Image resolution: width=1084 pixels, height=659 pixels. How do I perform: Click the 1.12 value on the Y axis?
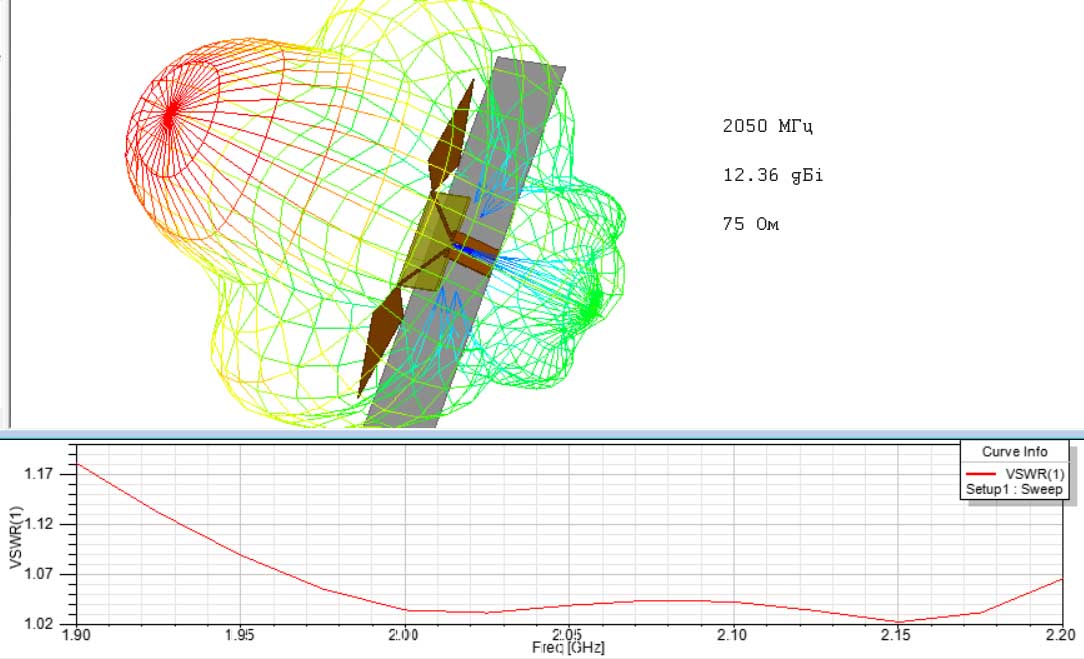click(39, 523)
